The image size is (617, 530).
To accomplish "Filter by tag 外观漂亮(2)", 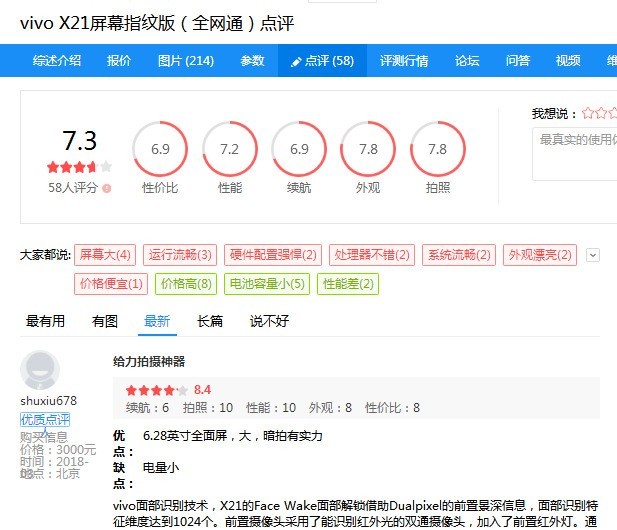I will [540, 255].
